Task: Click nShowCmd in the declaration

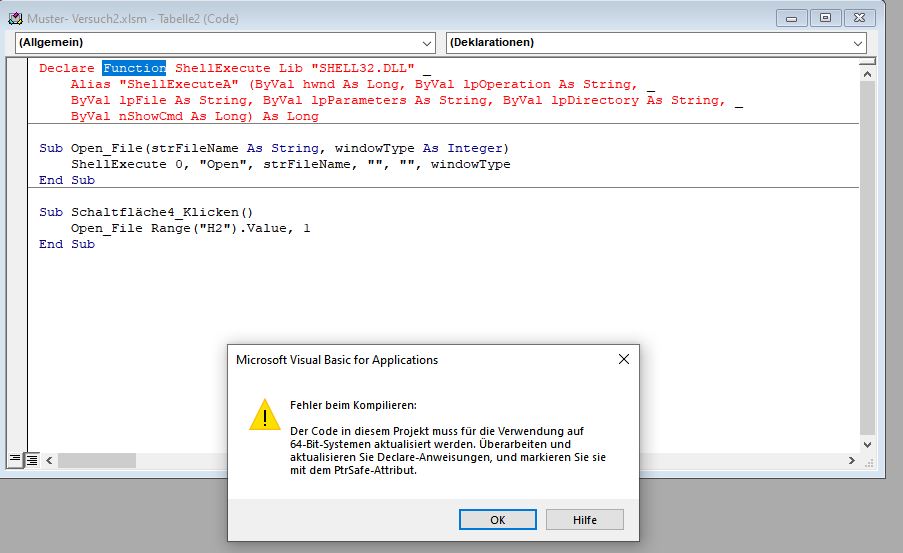Action: pyautogui.click(x=151, y=116)
